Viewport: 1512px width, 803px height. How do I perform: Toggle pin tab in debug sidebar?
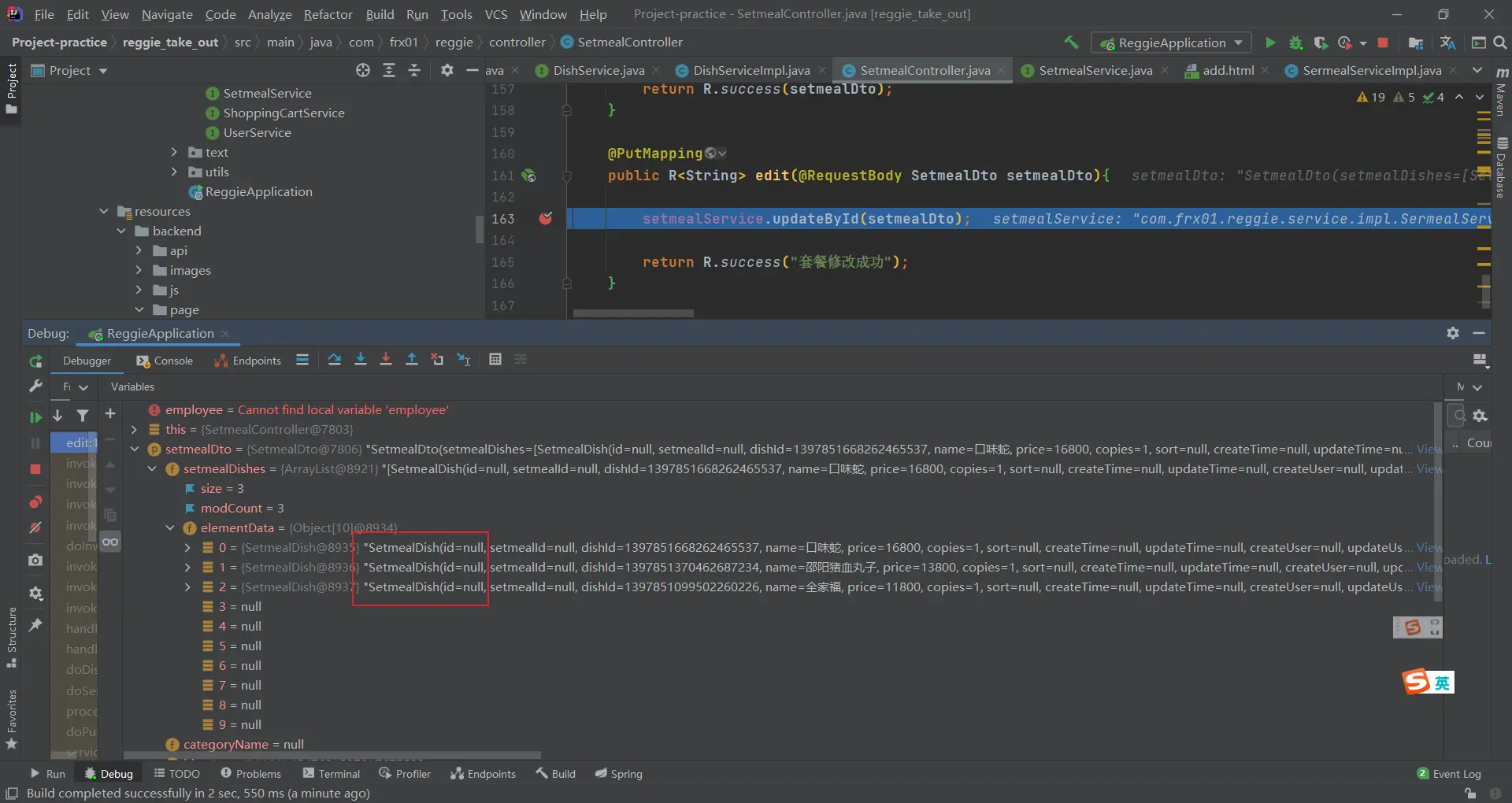[35, 625]
